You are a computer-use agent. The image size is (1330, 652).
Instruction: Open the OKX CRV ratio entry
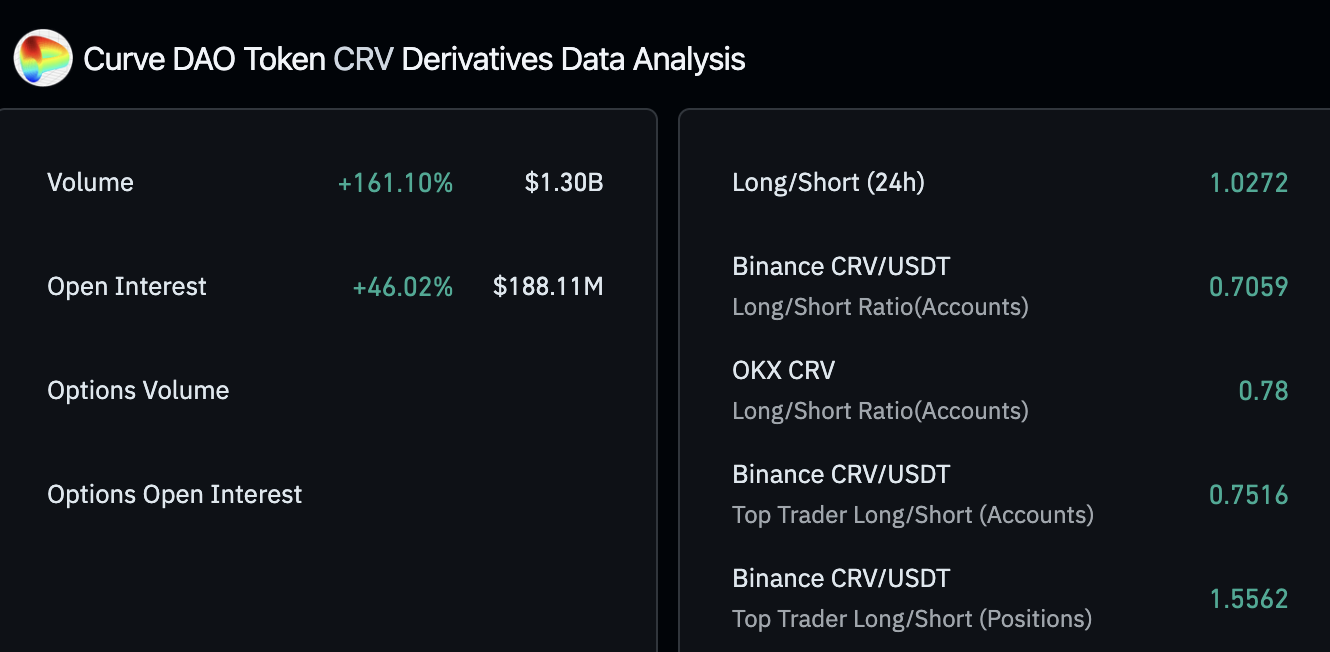click(880, 390)
